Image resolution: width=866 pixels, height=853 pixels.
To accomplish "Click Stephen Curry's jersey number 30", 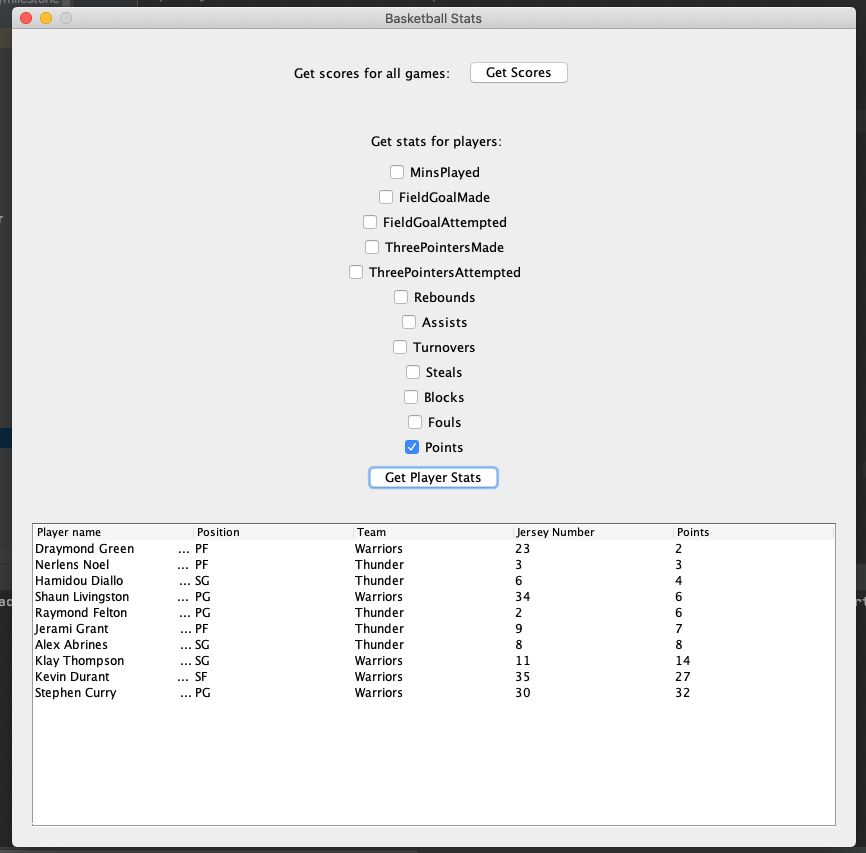I will point(522,693).
